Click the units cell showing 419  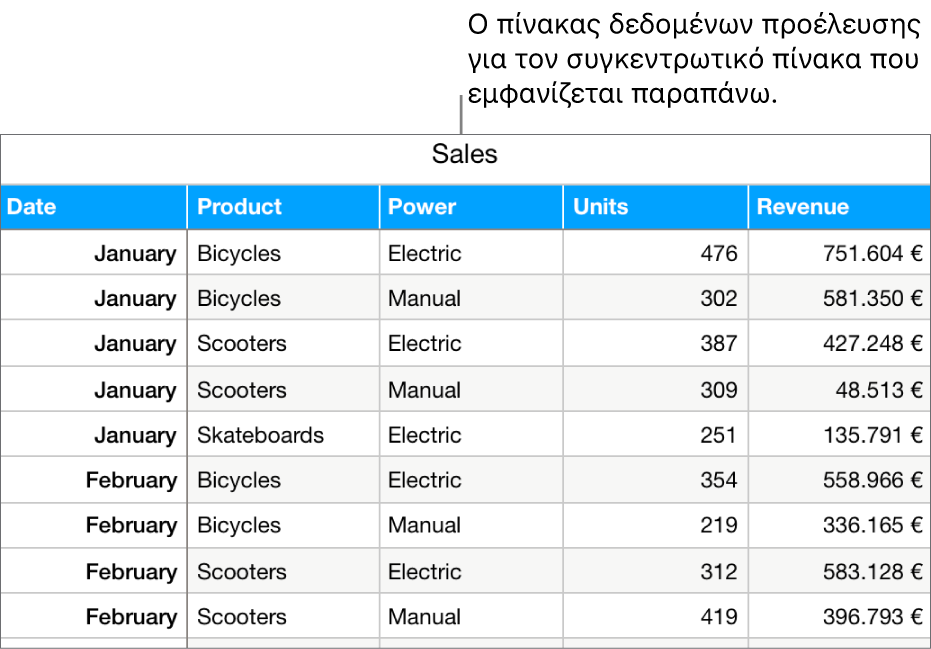(718, 617)
